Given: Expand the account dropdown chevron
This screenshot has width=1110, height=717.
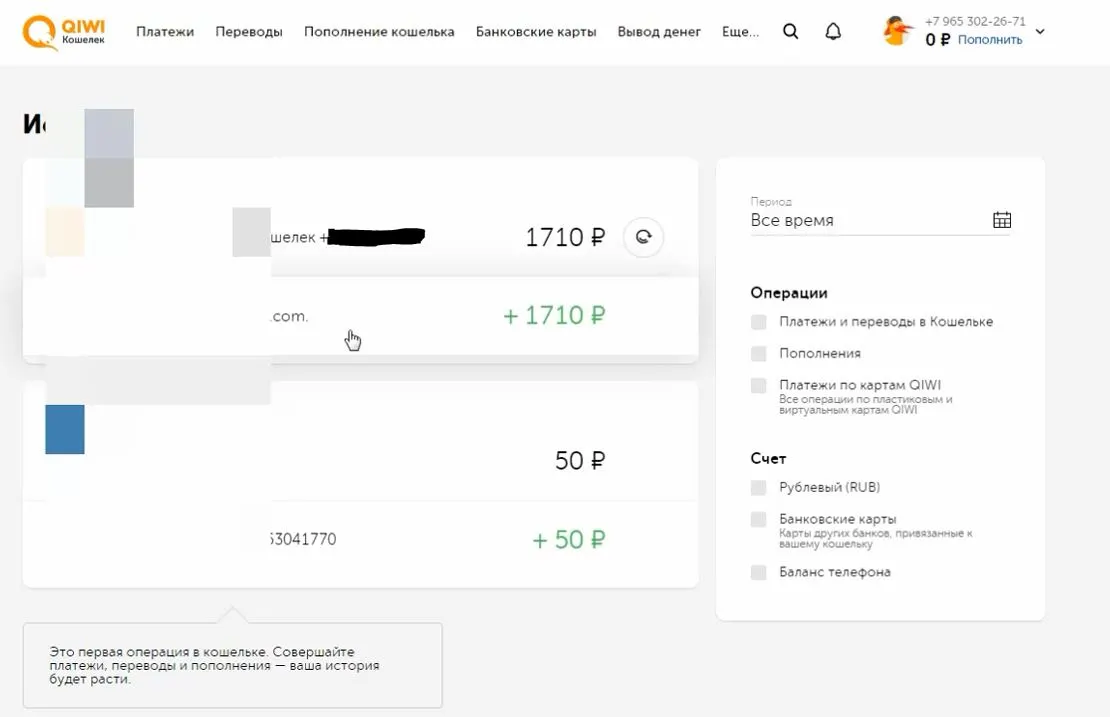Looking at the screenshot, I should tap(1040, 32).
